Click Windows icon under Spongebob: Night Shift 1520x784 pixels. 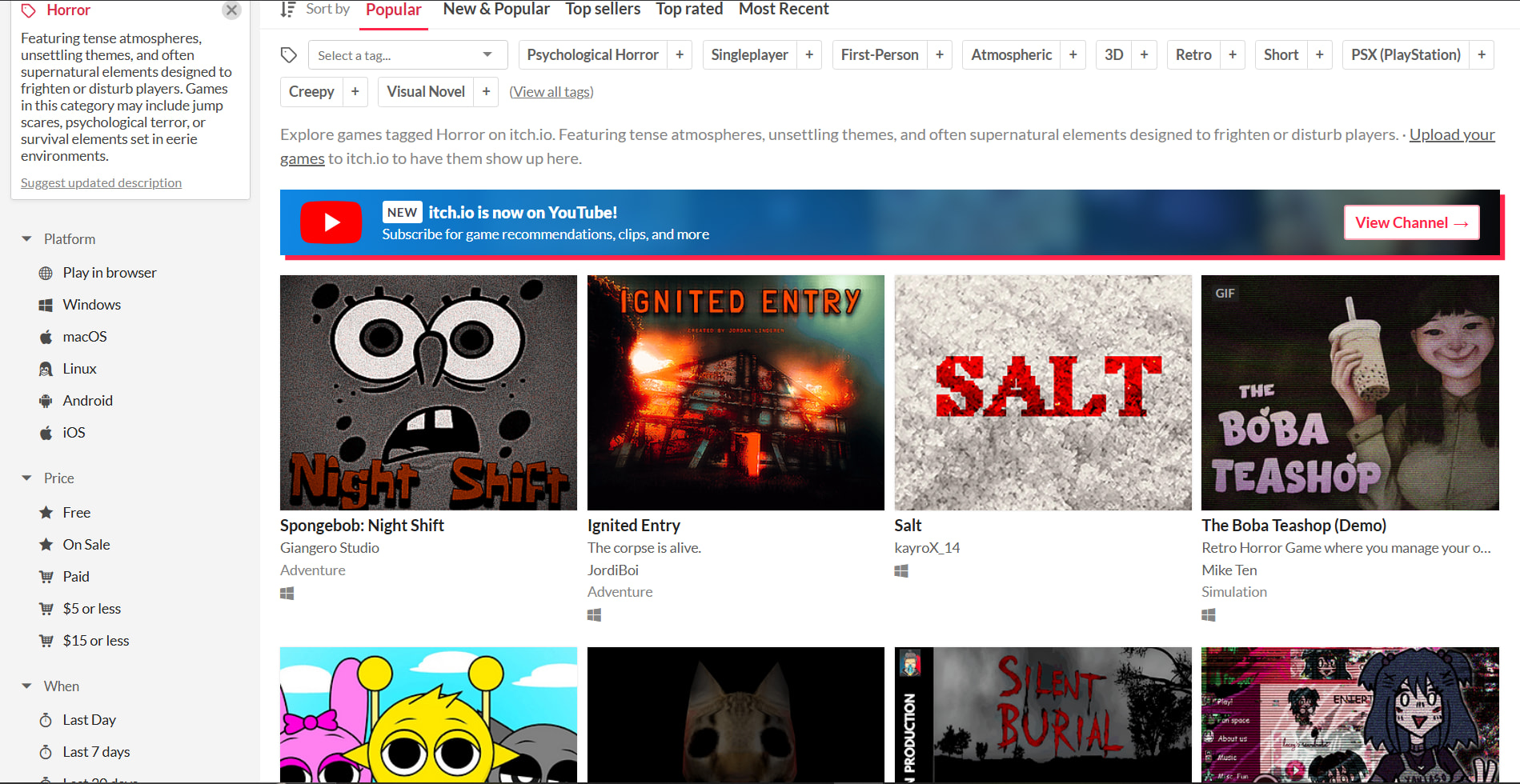(x=287, y=593)
